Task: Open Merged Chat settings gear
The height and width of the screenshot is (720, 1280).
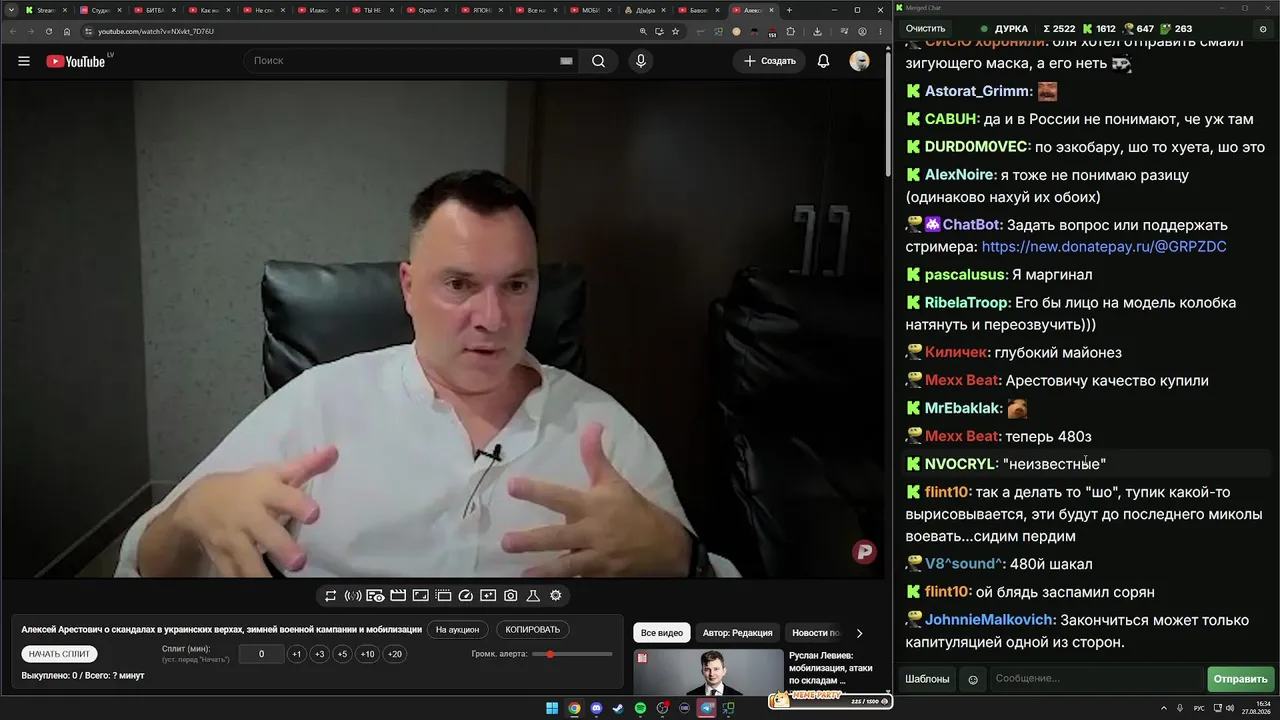Action: pos(1264,29)
